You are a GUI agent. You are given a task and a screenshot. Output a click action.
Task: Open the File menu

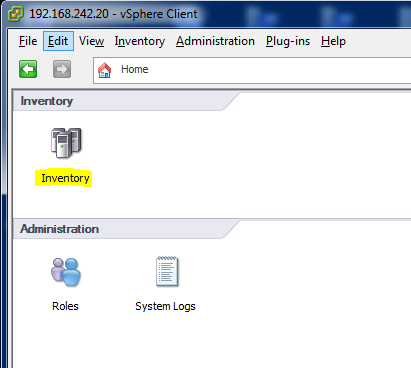[28, 41]
